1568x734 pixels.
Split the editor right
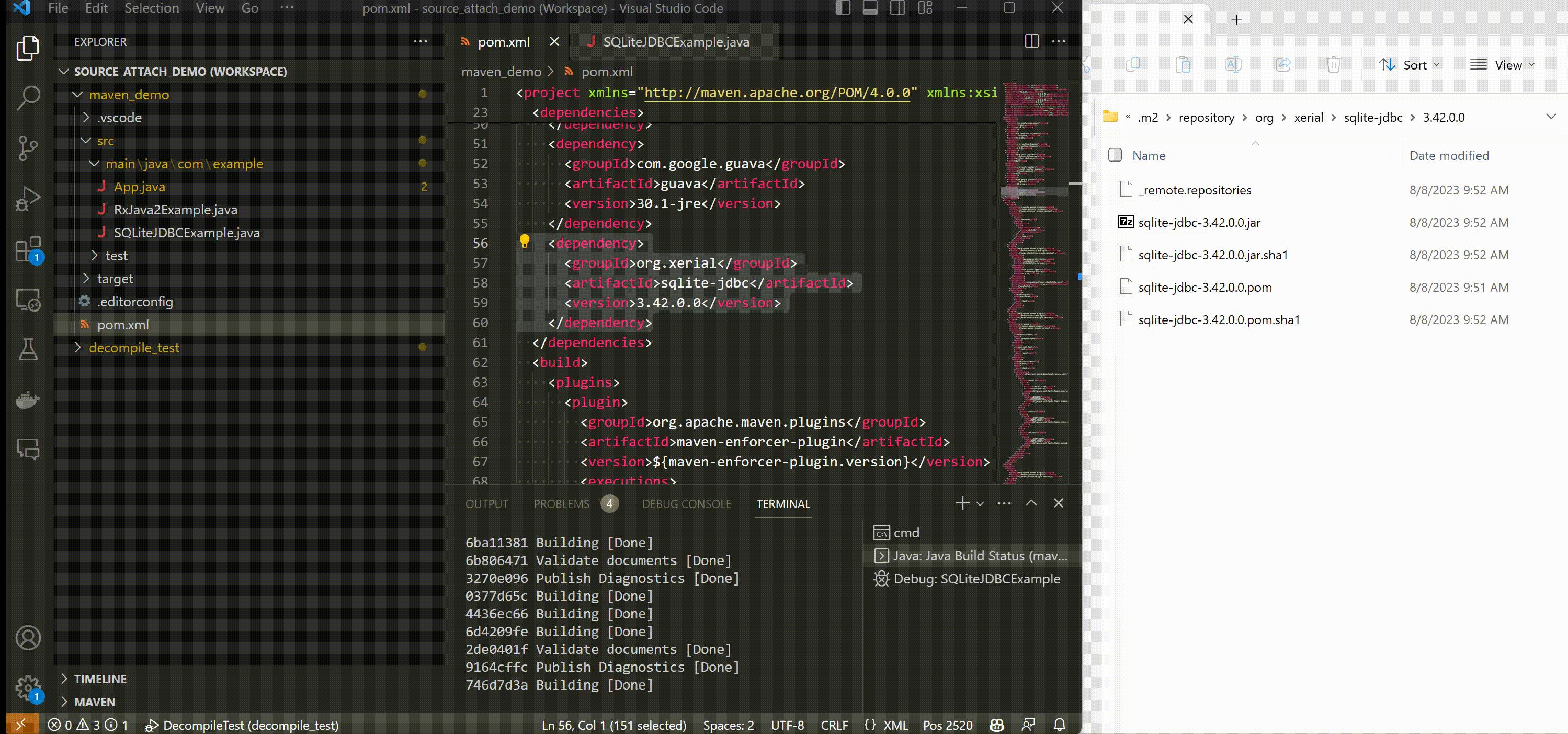1032,41
